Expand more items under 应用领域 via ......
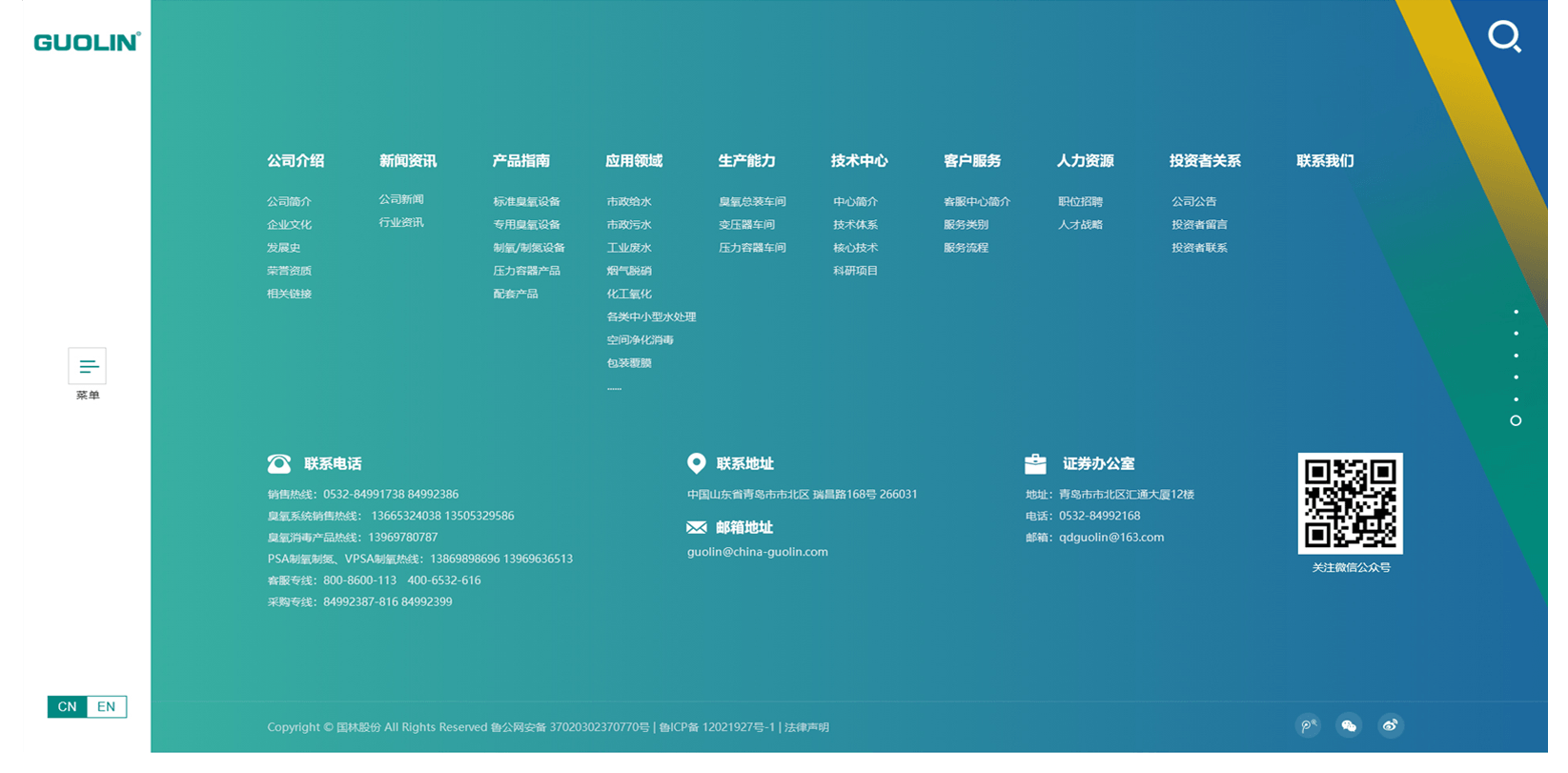The width and height of the screenshot is (1568, 773). (x=614, y=388)
